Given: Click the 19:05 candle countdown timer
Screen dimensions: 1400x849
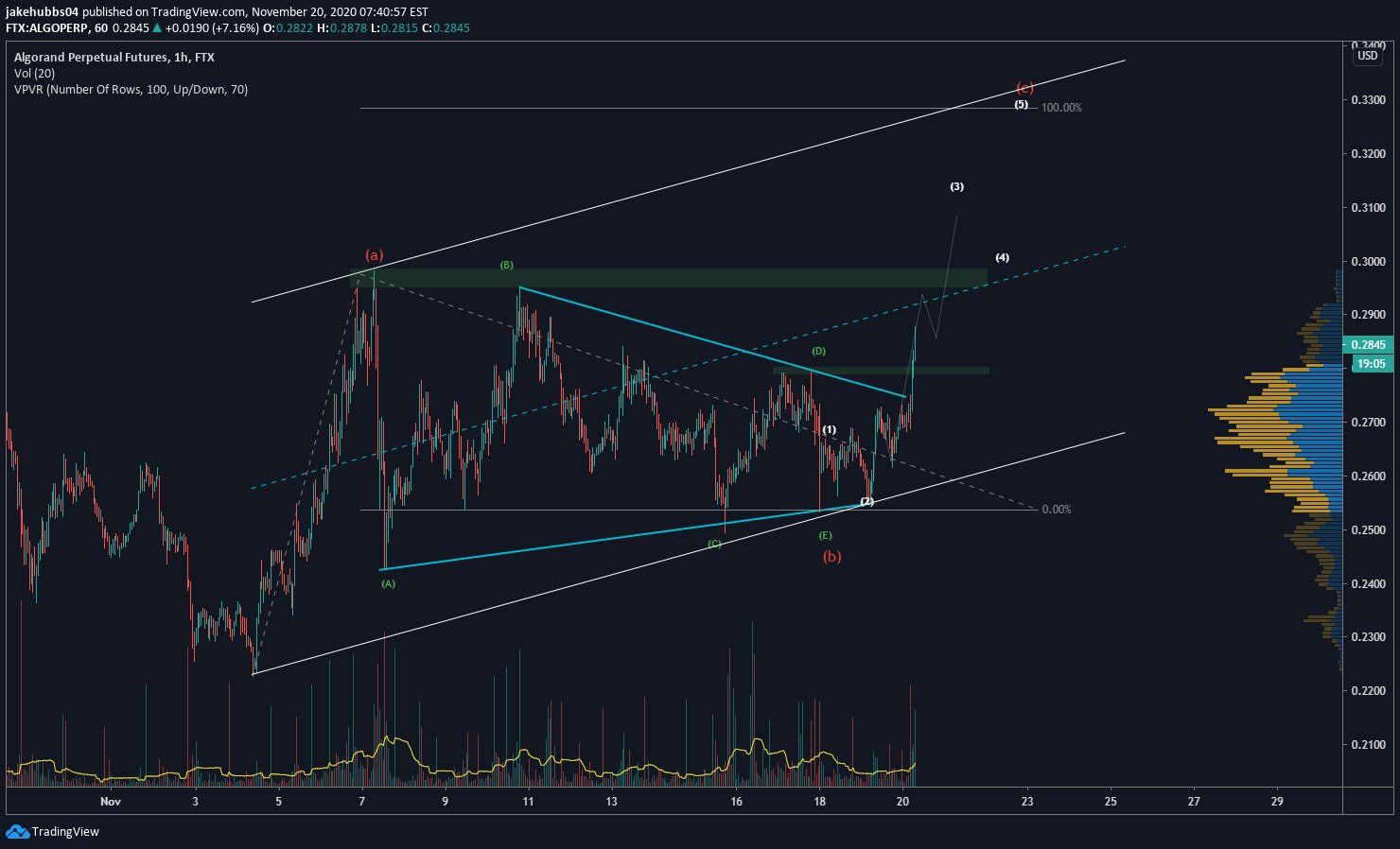Looking at the screenshot, I should pyautogui.click(x=1372, y=362).
